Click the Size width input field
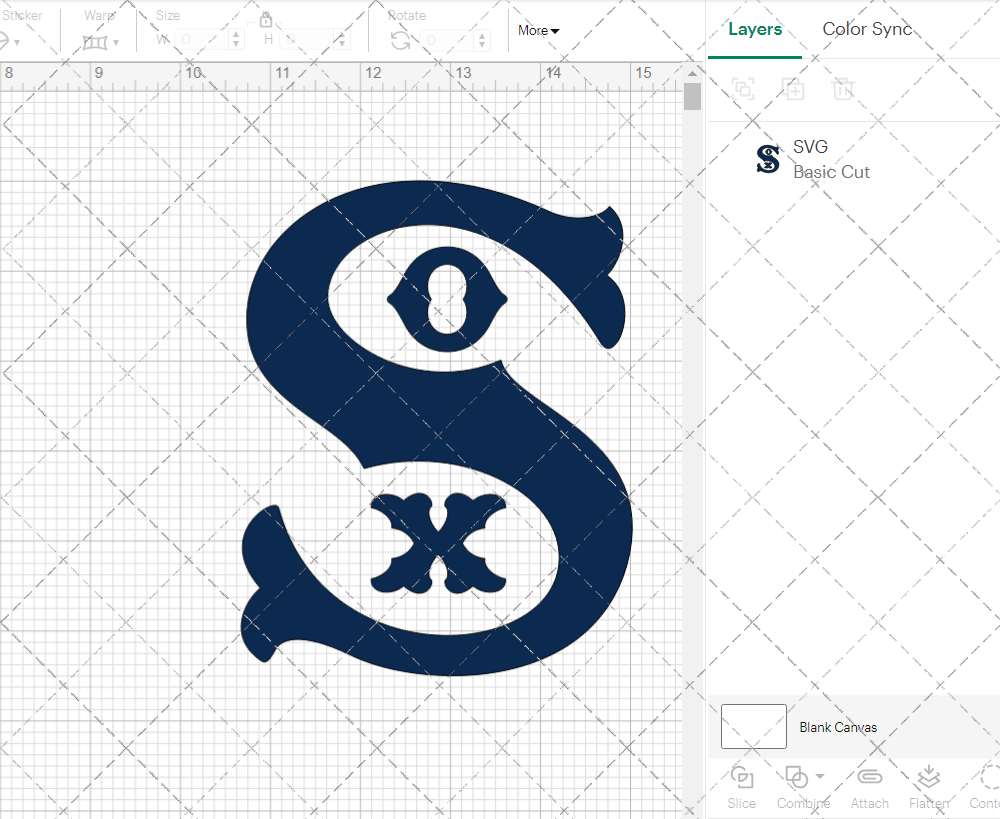 click(202, 40)
